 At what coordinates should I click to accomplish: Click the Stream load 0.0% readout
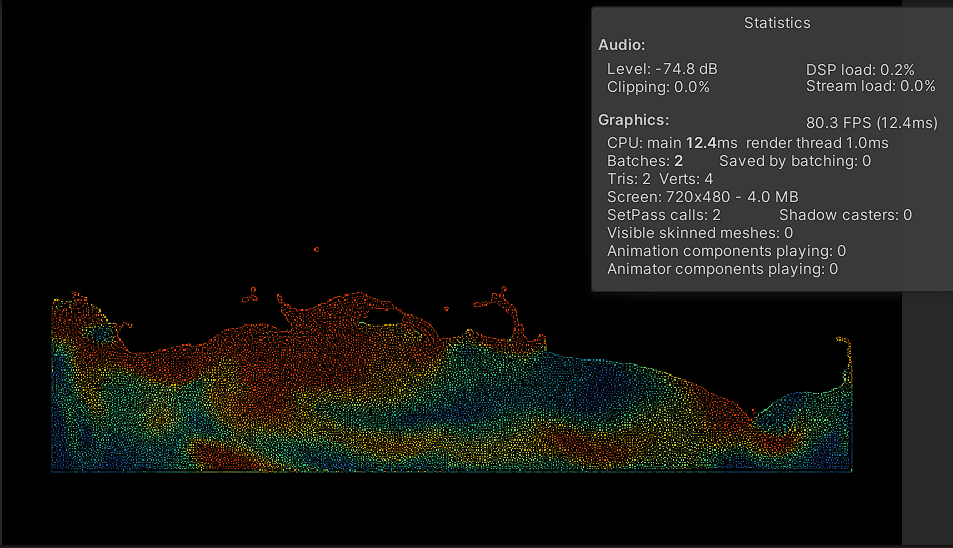pyautogui.click(x=870, y=86)
